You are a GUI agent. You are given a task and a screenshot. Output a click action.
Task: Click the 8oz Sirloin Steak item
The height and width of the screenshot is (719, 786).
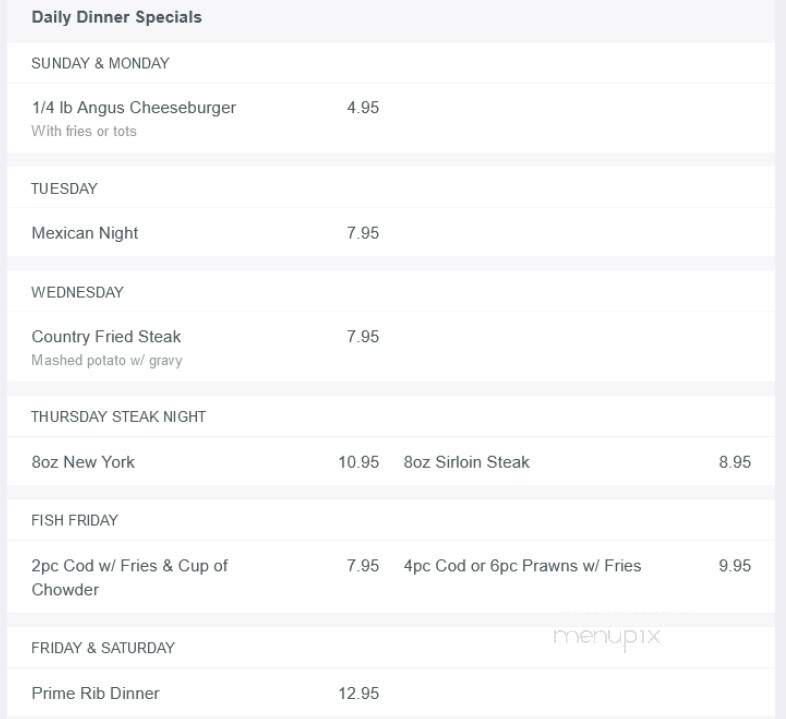pyautogui.click(x=467, y=462)
